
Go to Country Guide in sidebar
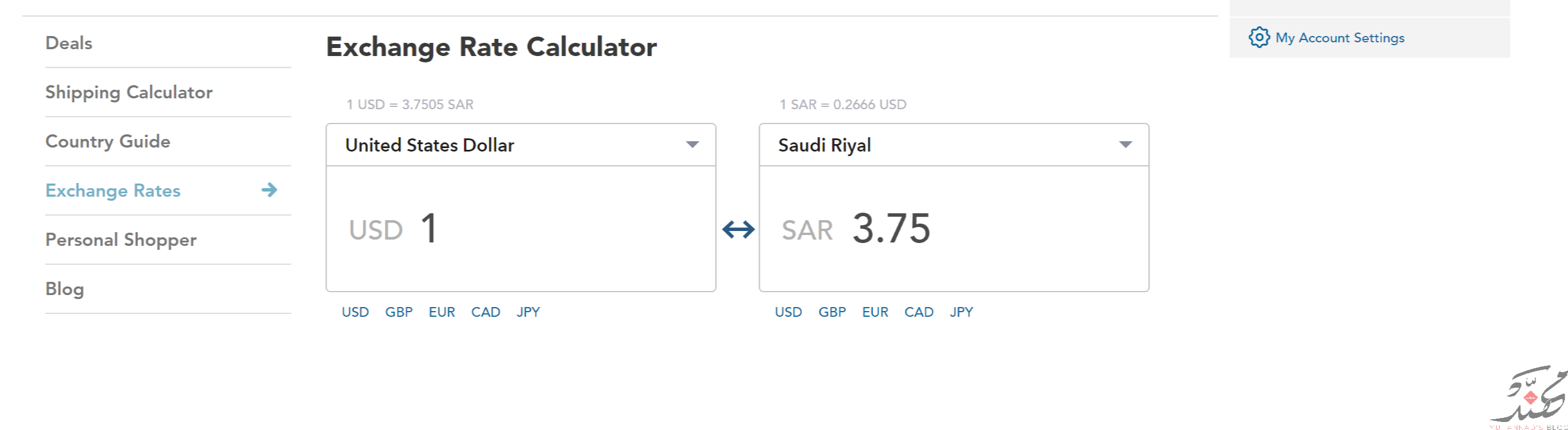point(108,142)
